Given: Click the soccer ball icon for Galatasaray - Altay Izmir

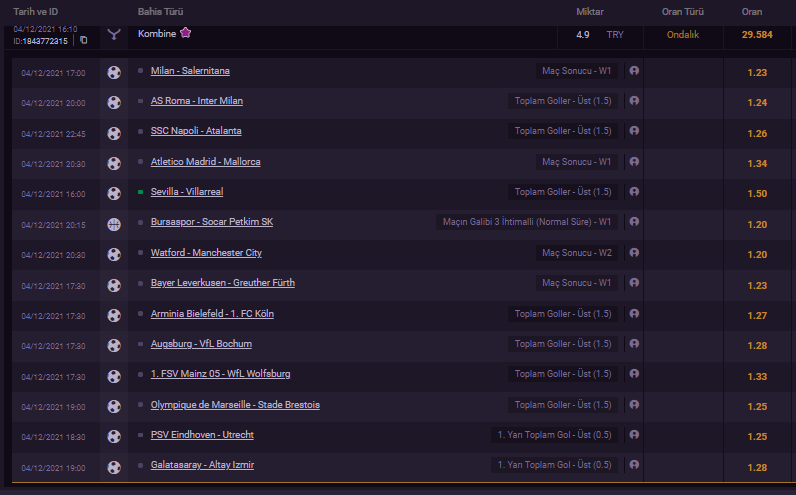Looking at the screenshot, I should pos(114,467).
